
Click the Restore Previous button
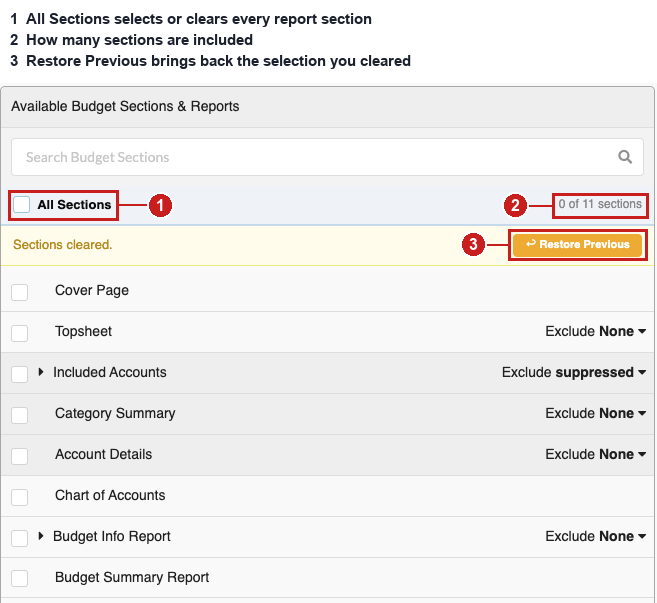[x=577, y=245]
